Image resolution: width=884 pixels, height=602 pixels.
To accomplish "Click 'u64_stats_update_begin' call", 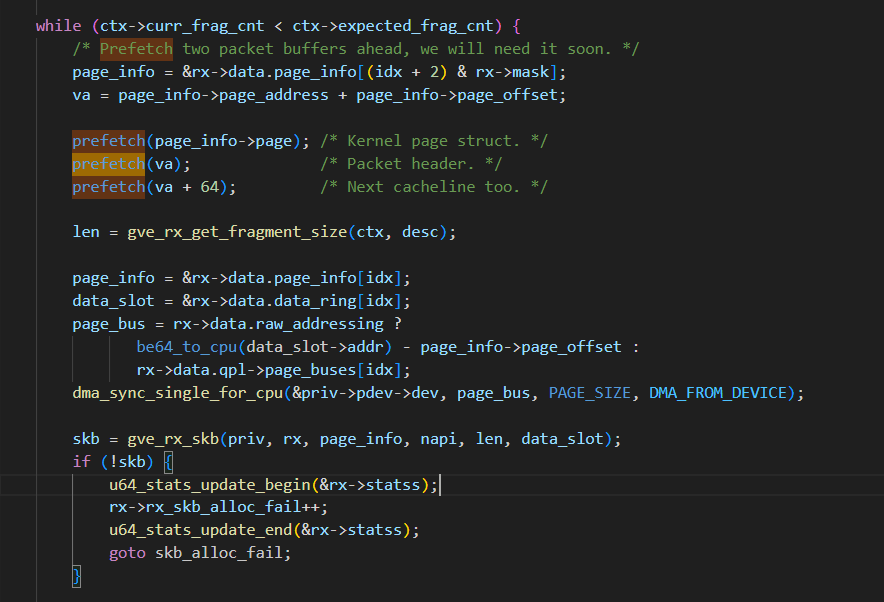I will click(210, 485).
